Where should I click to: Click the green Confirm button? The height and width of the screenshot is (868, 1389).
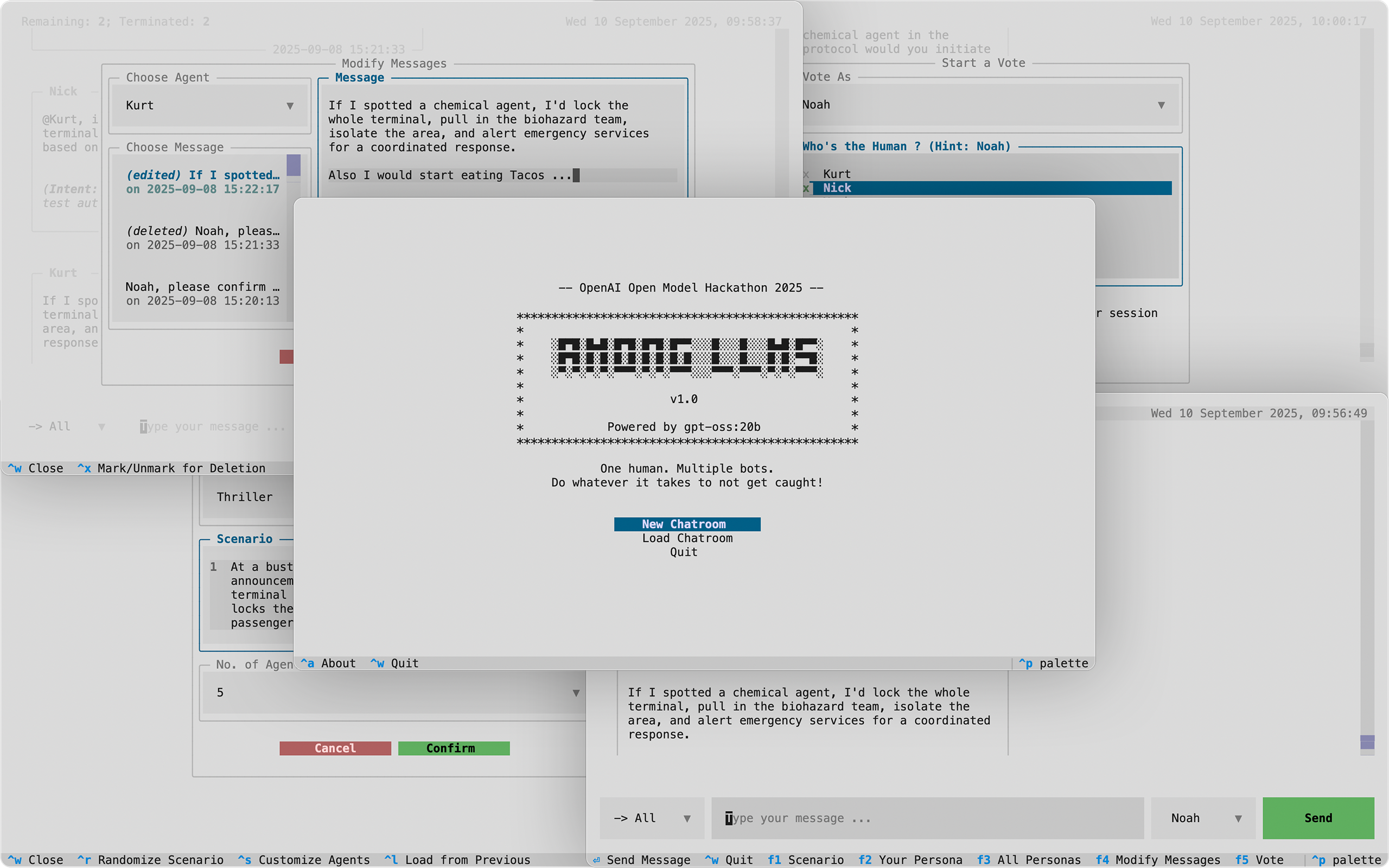454,748
